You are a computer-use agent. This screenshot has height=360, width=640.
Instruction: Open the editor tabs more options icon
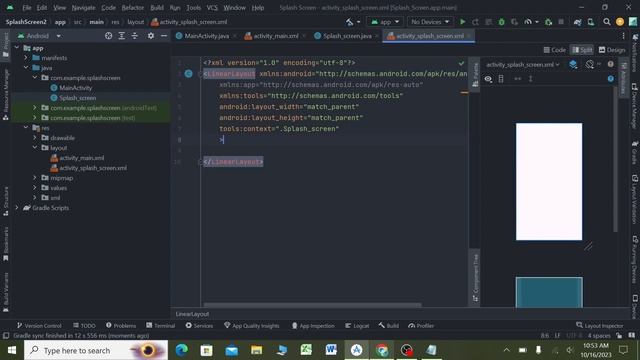click(623, 36)
